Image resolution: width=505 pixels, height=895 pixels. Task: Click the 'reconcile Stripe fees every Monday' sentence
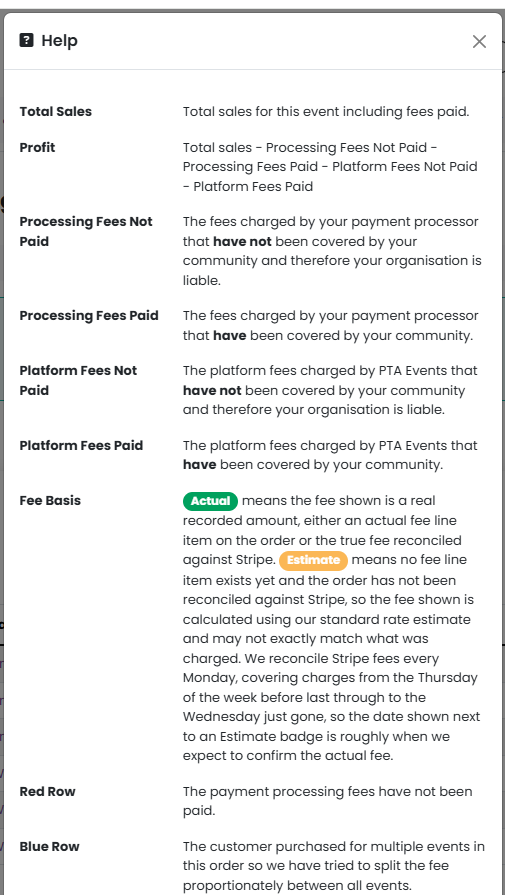coord(332,707)
